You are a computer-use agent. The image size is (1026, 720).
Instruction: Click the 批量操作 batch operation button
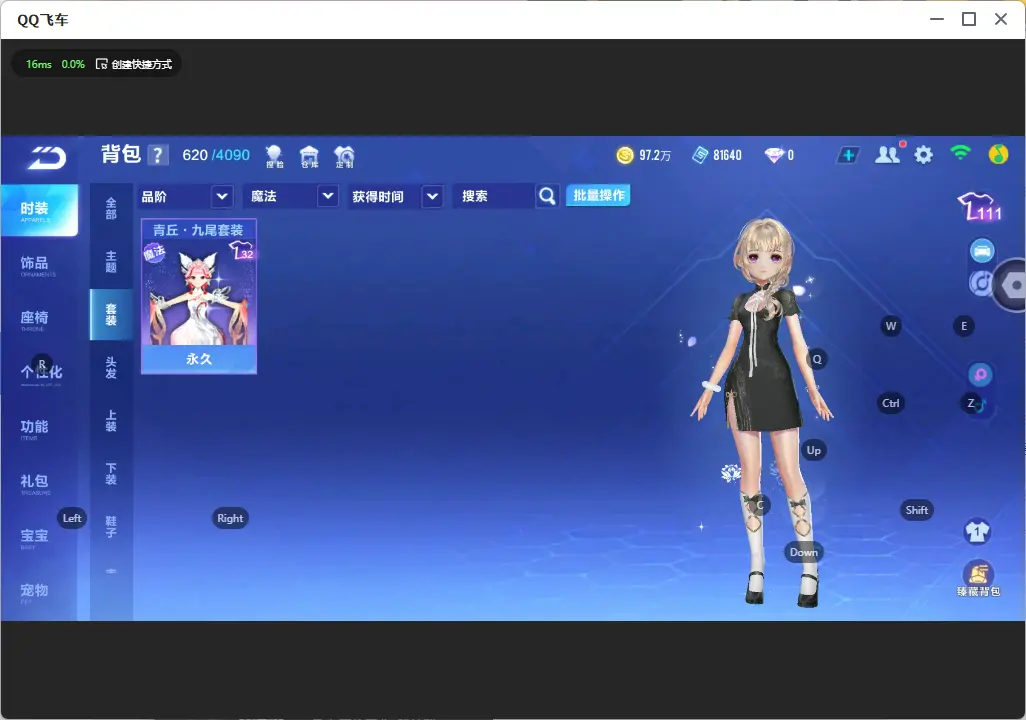click(x=598, y=196)
